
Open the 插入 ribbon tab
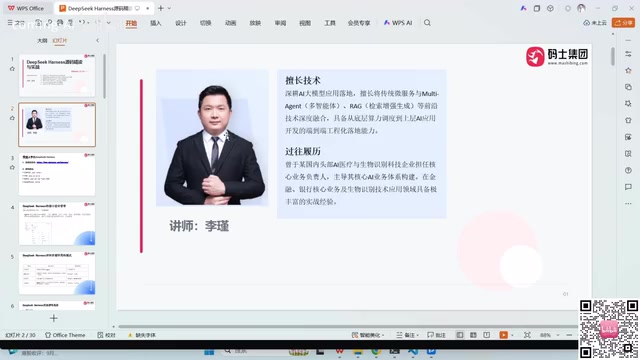pyautogui.click(x=156, y=23)
